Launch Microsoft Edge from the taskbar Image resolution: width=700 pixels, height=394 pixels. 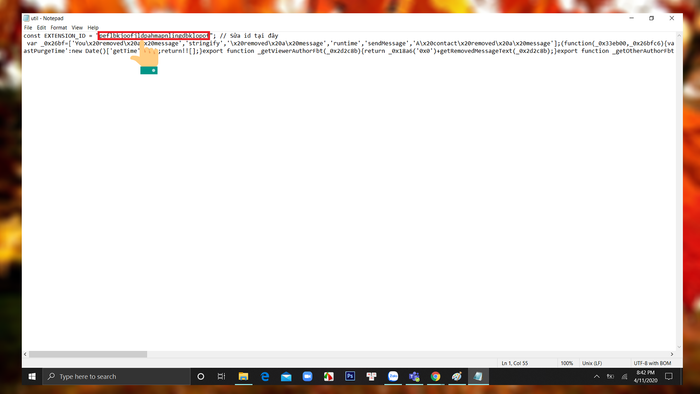tap(265, 377)
